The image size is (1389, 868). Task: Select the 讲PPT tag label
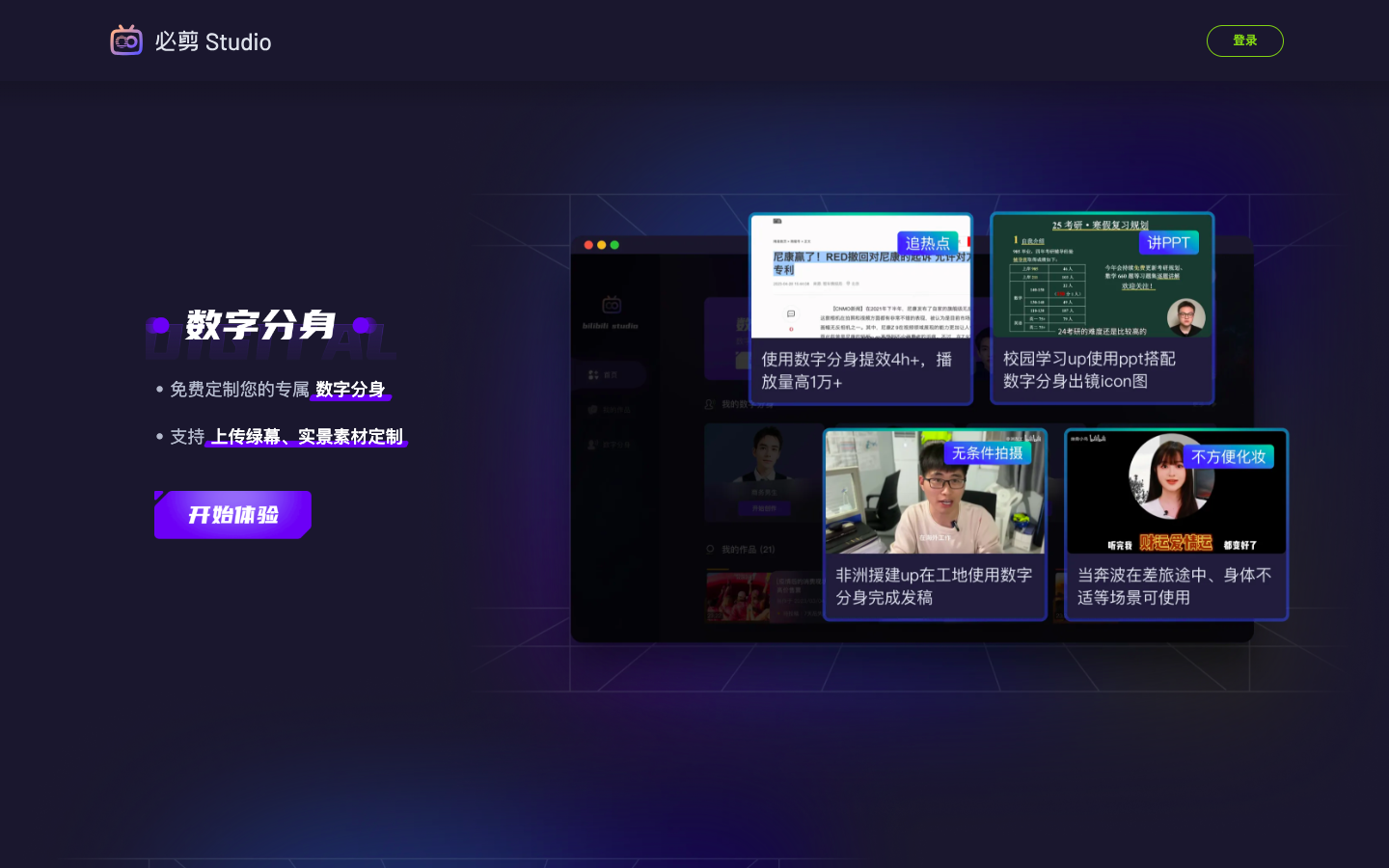point(1168,243)
